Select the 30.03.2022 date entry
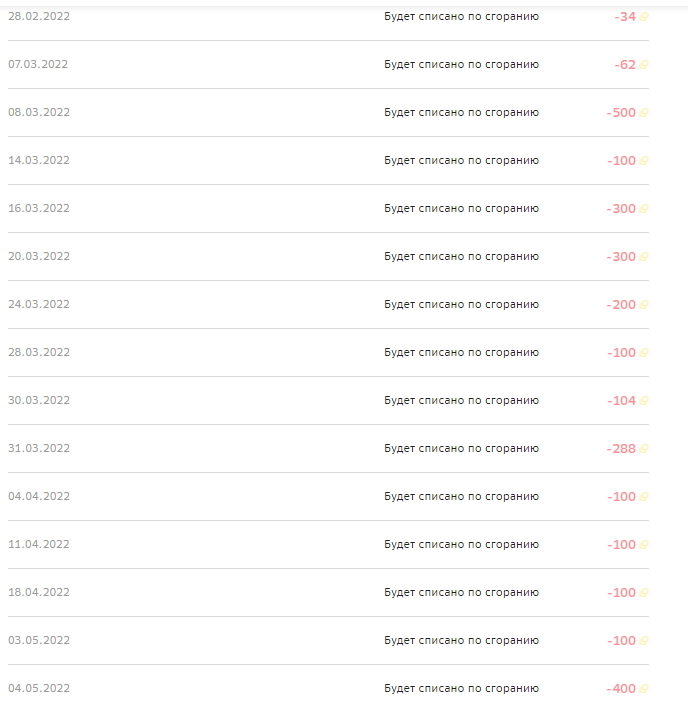The image size is (689, 710). click(x=39, y=400)
